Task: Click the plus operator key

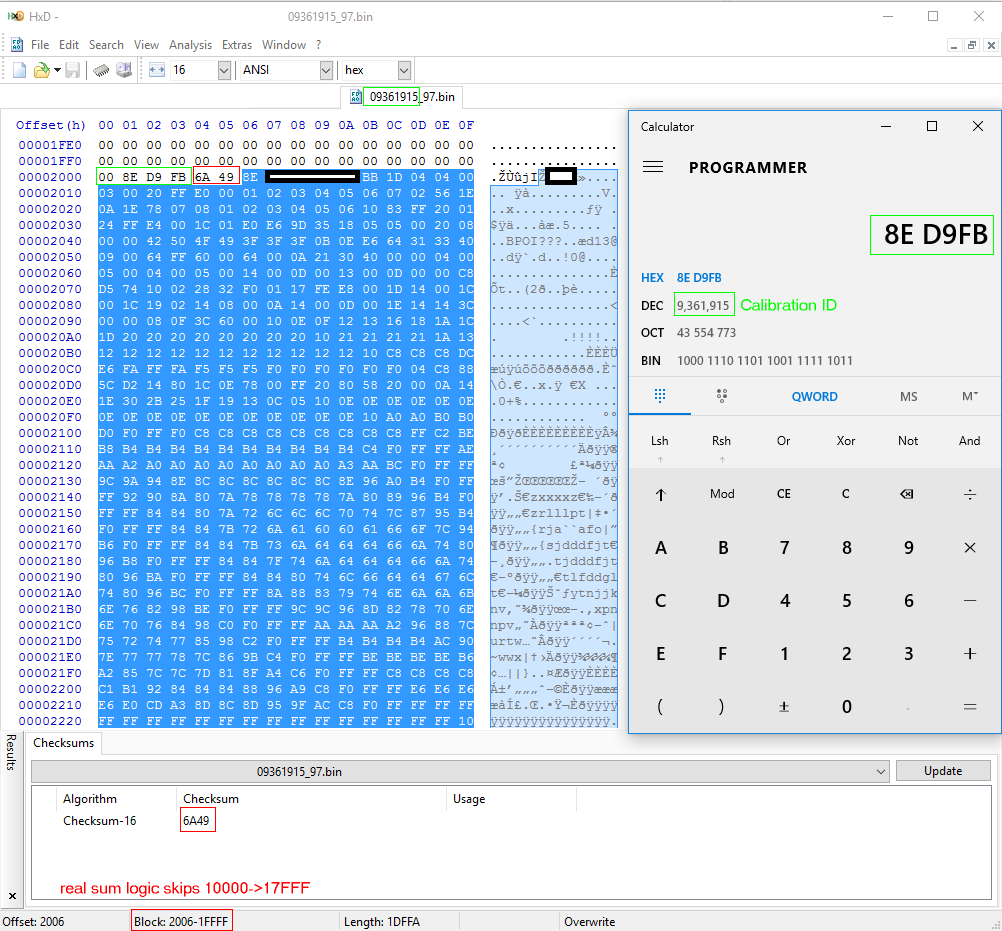Action: (969, 653)
